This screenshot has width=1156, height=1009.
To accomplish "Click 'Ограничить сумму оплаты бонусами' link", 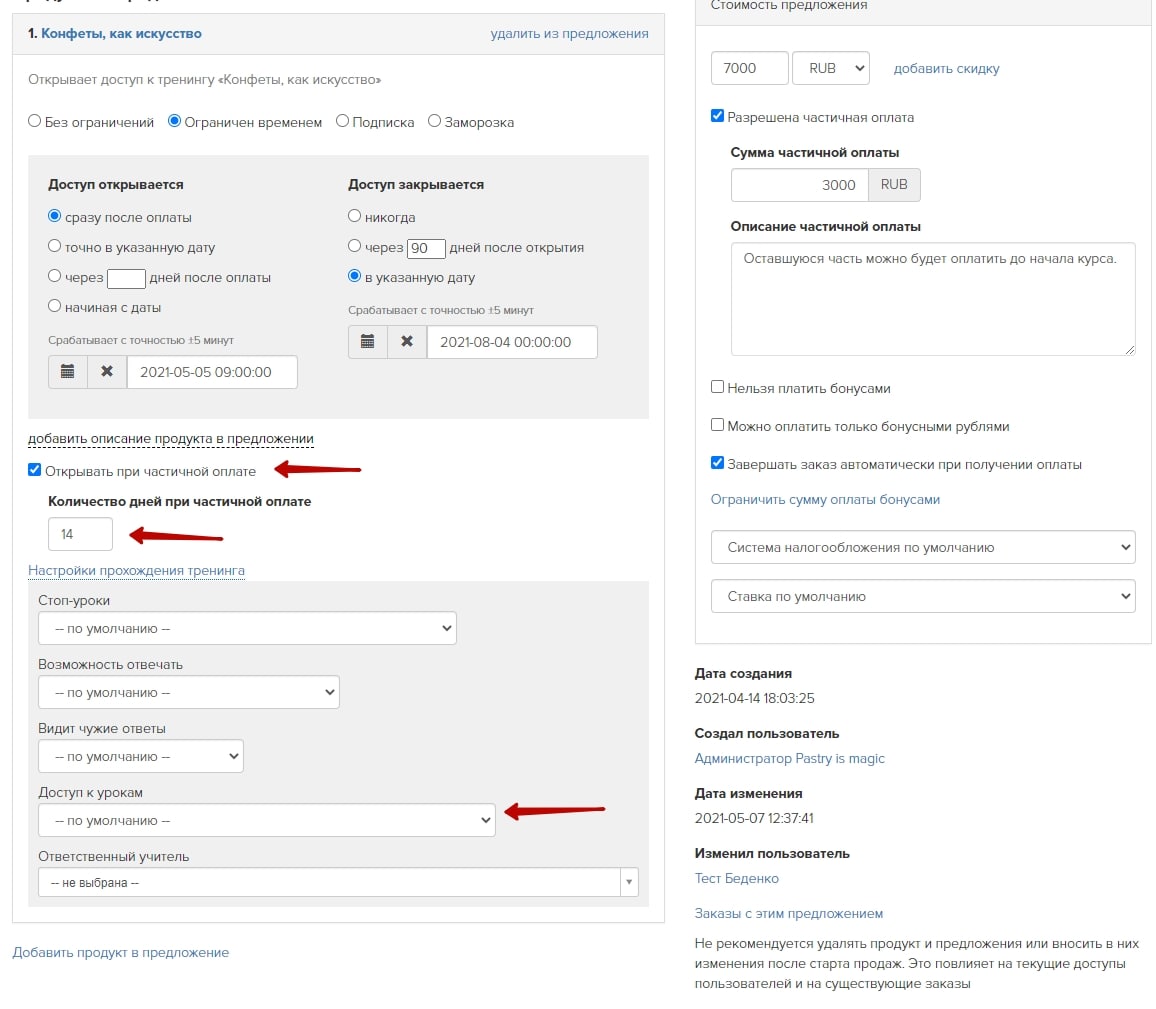I will coord(825,500).
